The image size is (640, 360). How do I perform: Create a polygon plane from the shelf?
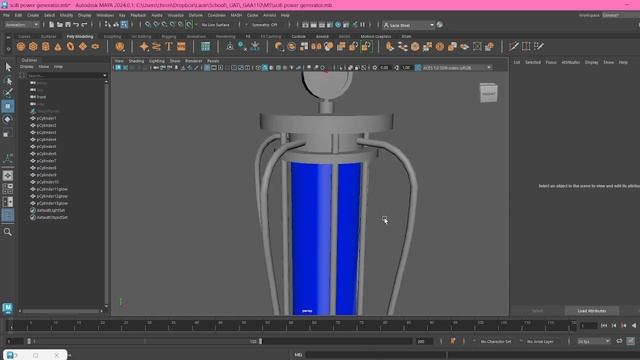click(83, 47)
